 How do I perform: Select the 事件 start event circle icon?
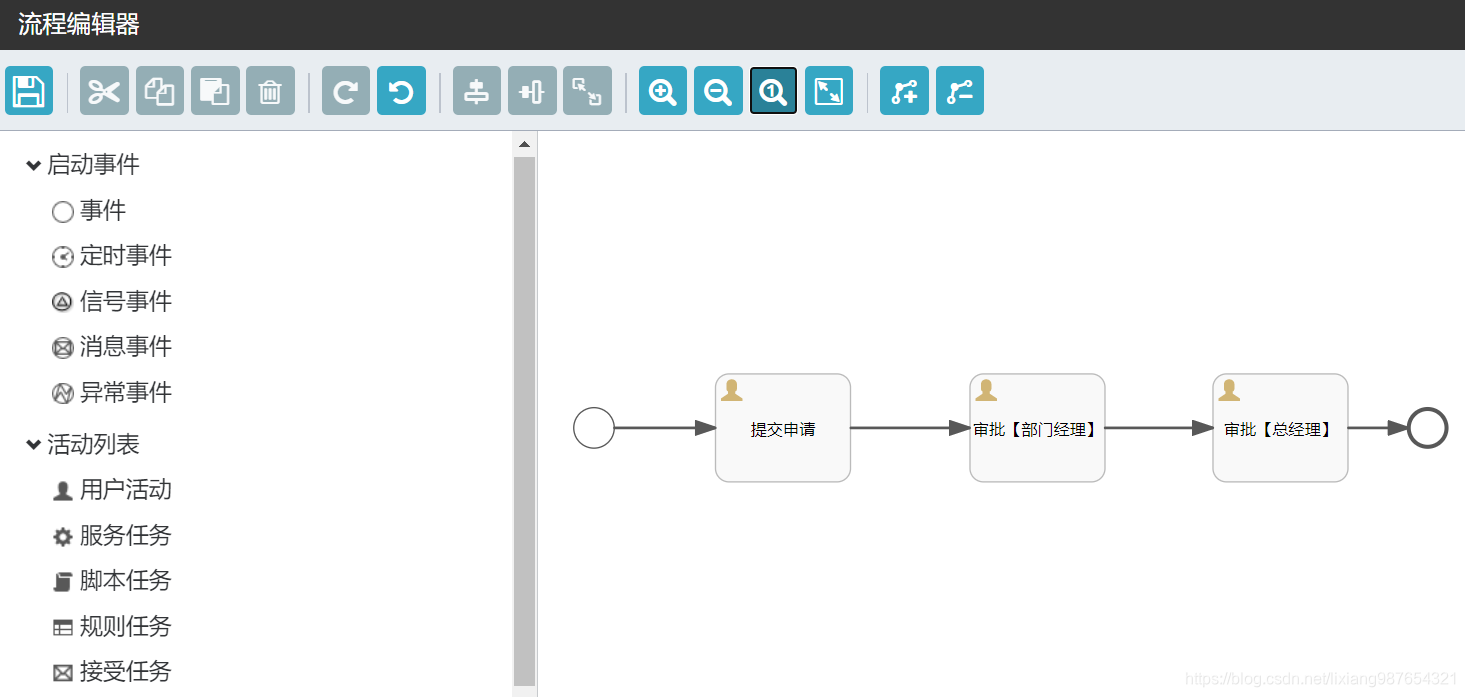[63, 212]
